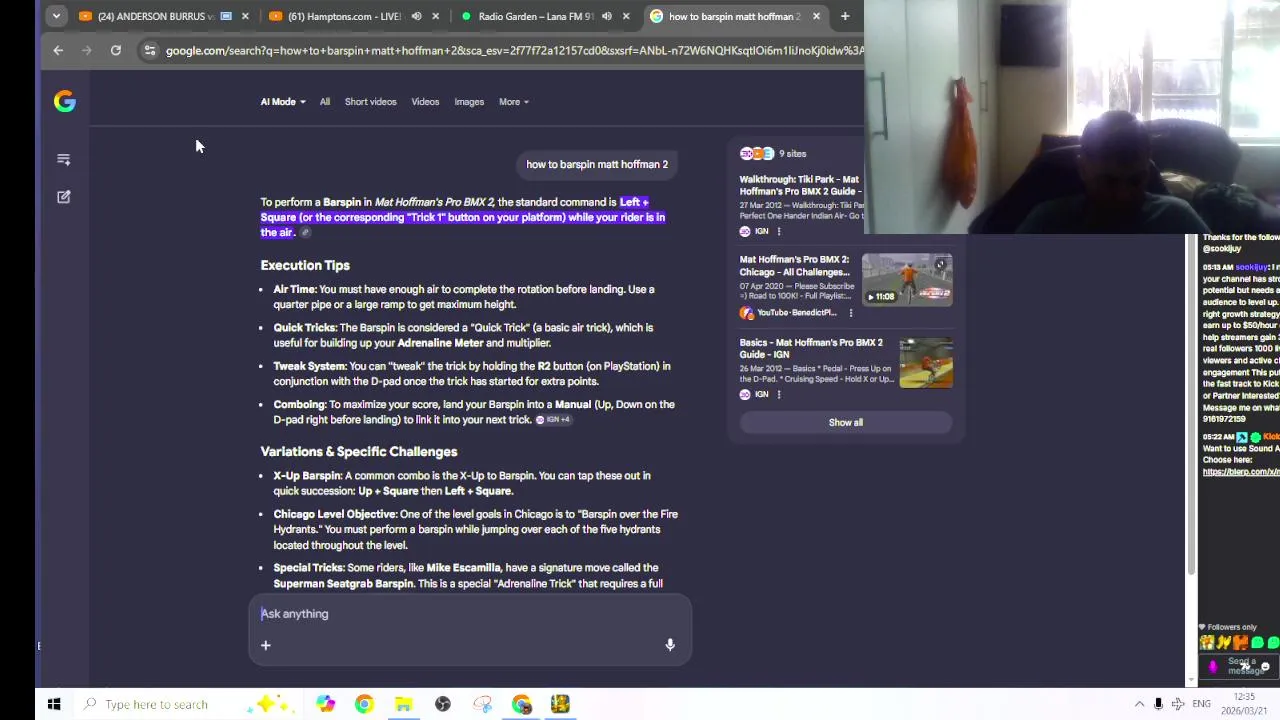The height and width of the screenshot is (720, 1280).
Task: Click the plus attachment button below input
Action: [x=266, y=645]
